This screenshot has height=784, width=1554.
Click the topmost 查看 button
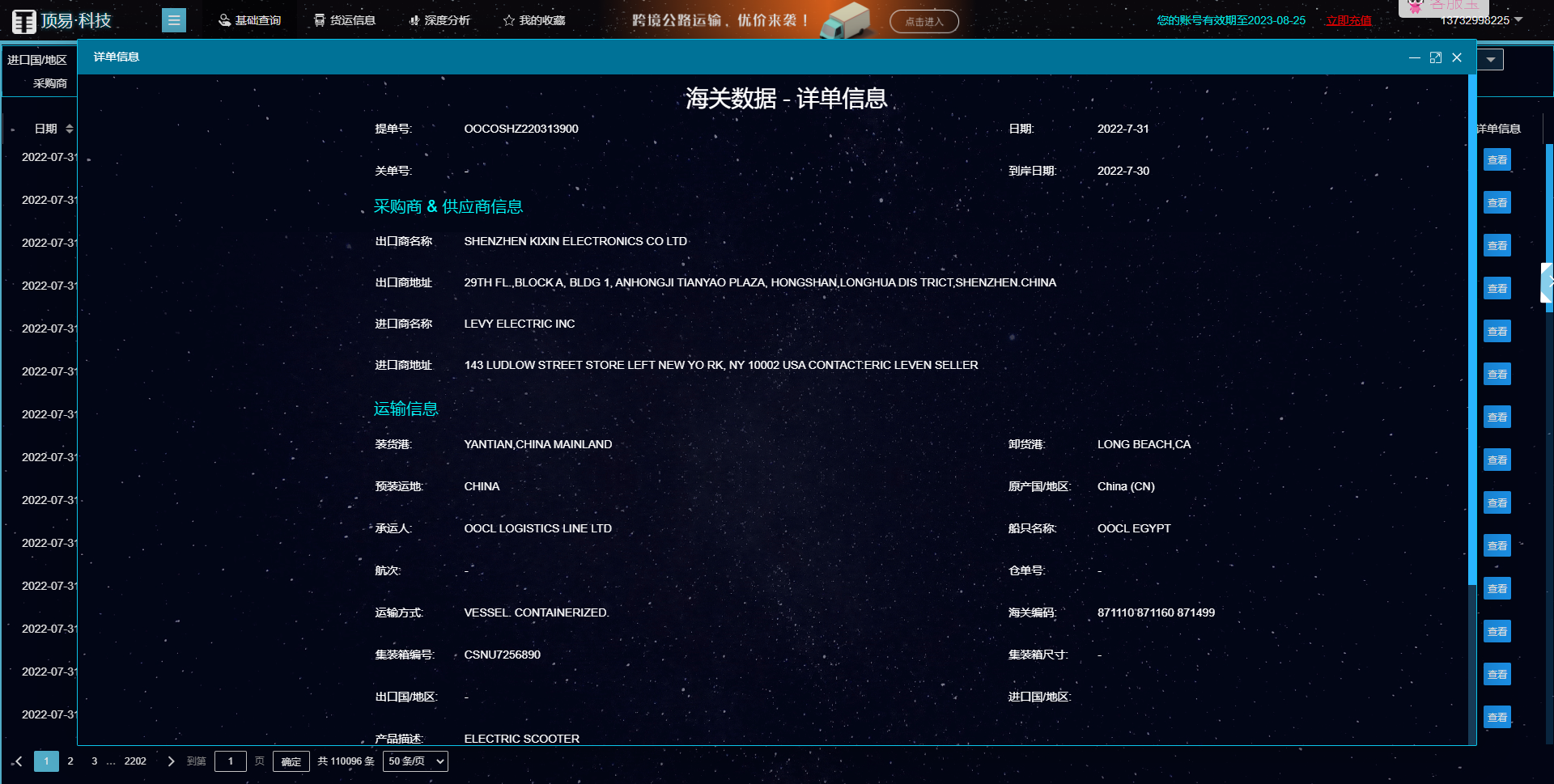click(1497, 159)
